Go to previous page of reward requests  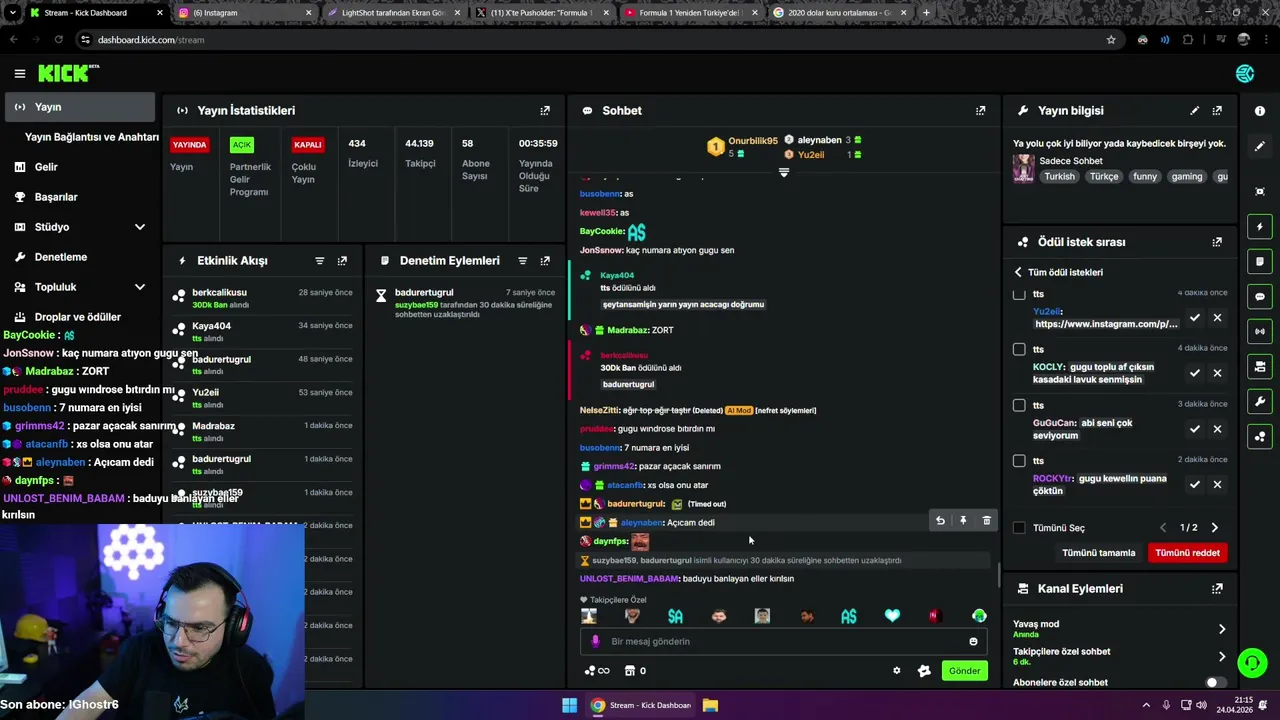click(x=1163, y=528)
